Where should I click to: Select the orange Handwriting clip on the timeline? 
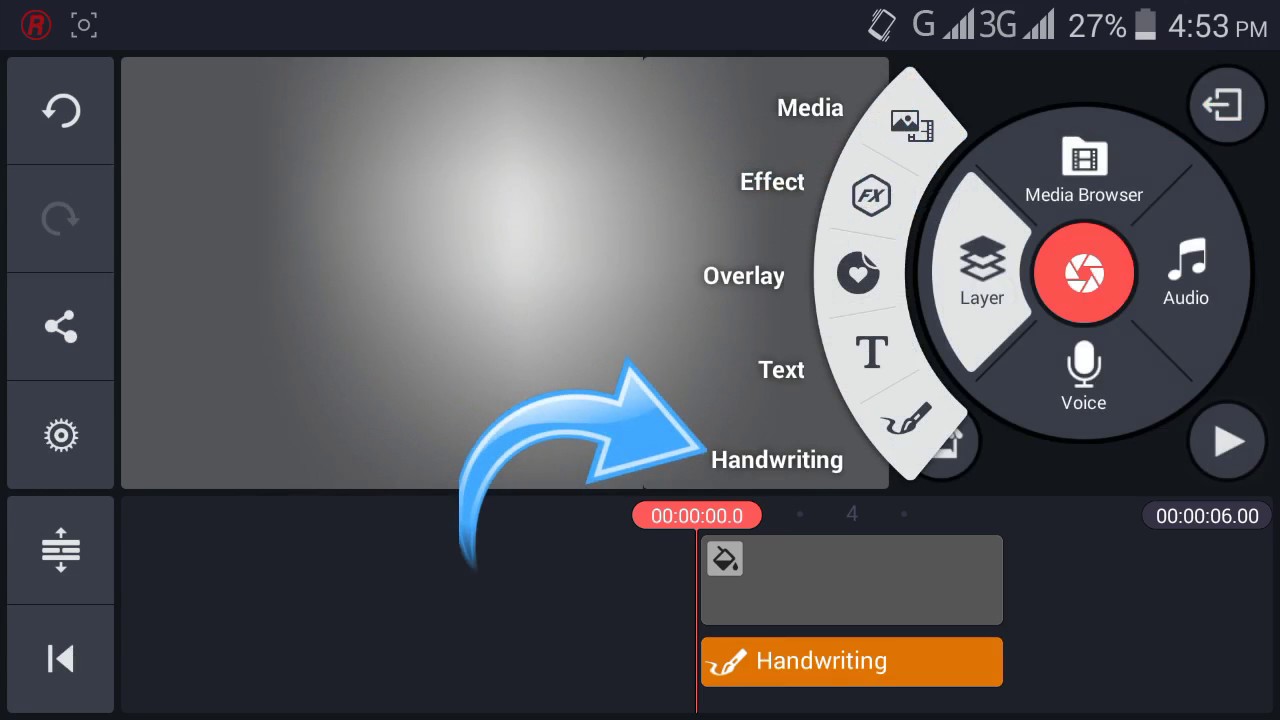pos(852,662)
